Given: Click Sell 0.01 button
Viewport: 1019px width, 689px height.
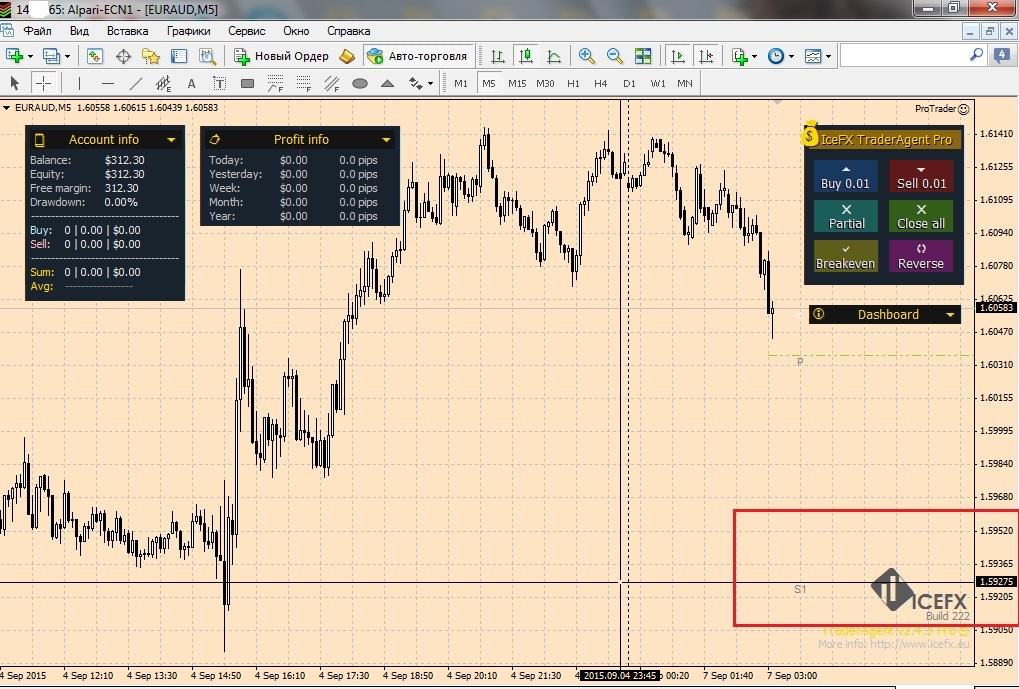Looking at the screenshot, I should click(x=922, y=176).
